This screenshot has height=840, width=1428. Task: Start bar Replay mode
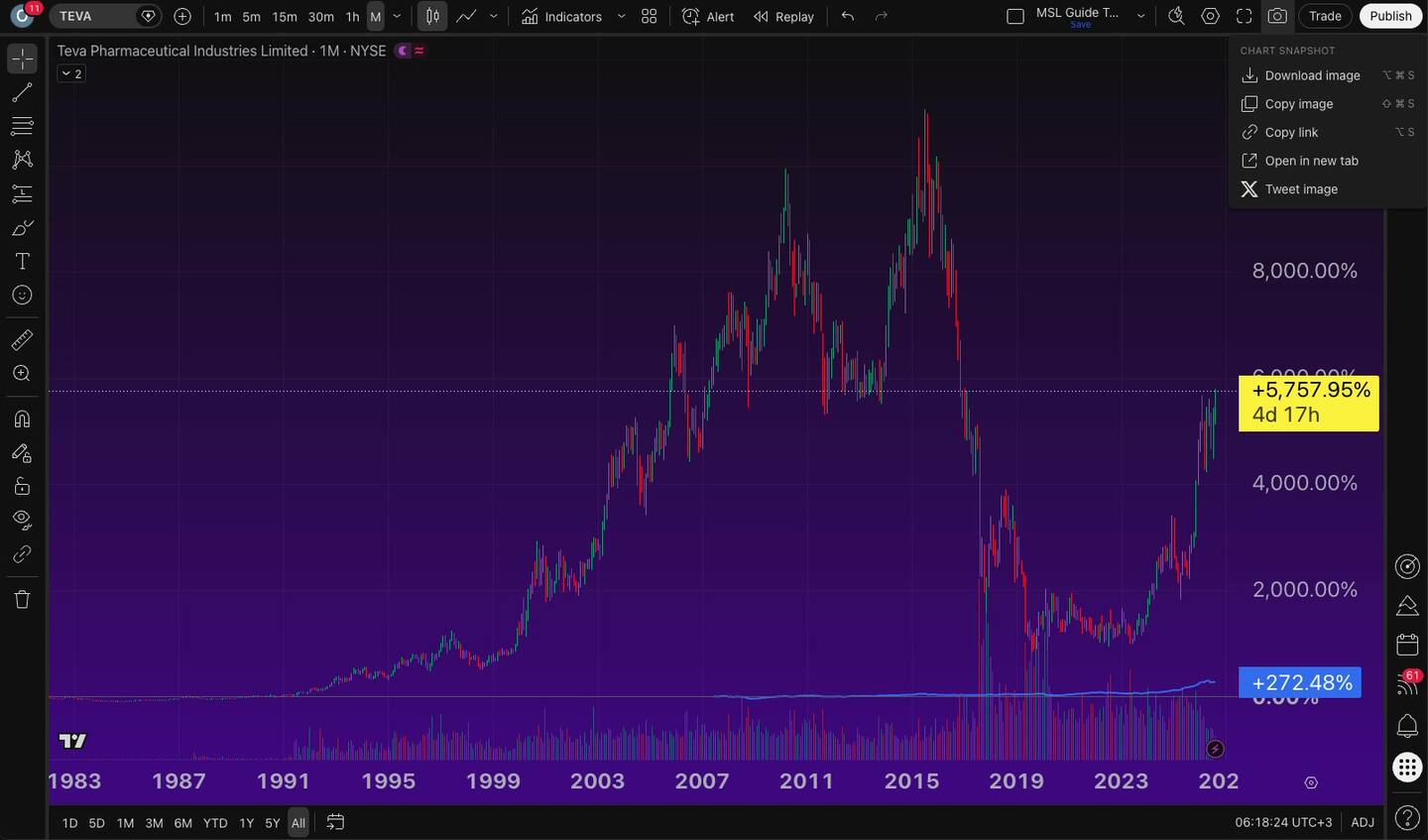pos(783,16)
